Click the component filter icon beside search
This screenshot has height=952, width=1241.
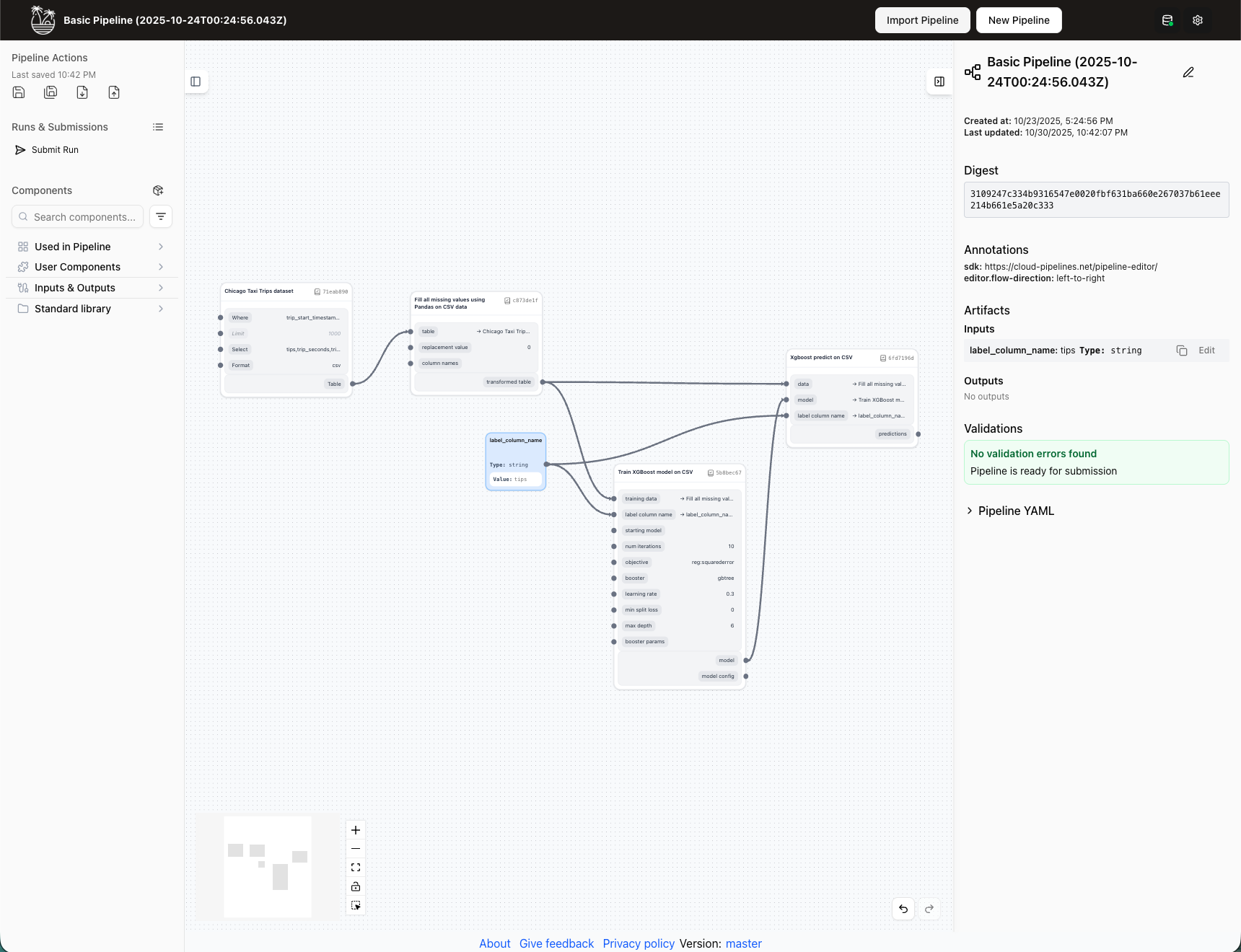tap(160, 216)
